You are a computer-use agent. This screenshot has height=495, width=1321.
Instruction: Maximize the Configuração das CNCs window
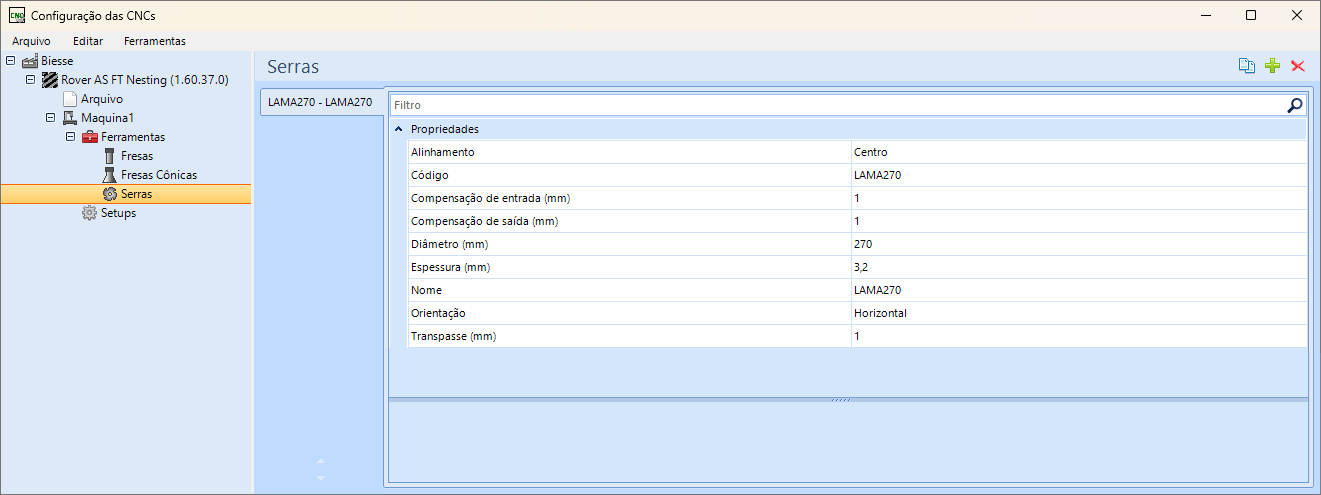1251,15
